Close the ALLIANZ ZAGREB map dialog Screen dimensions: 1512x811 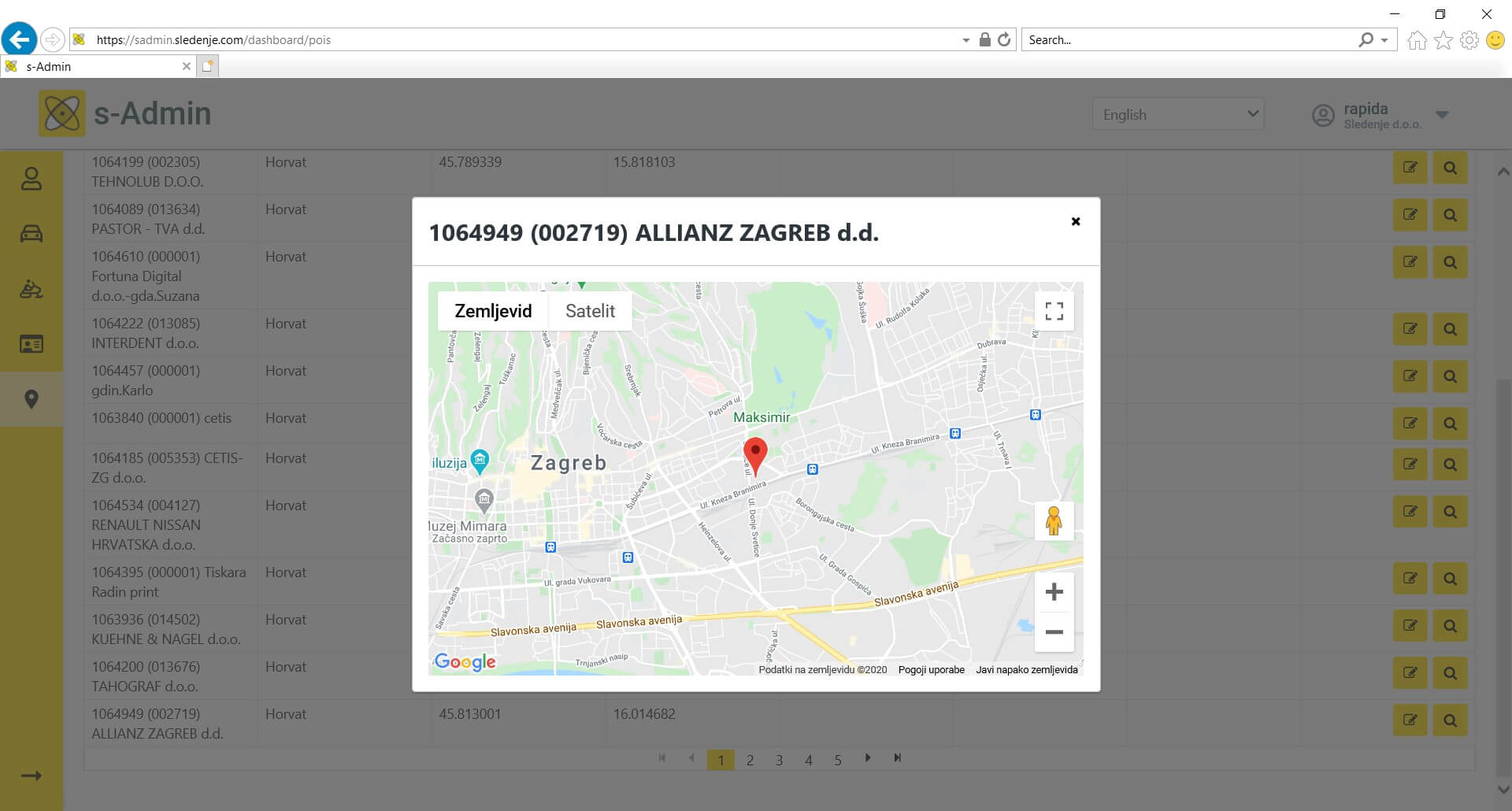click(x=1075, y=222)
